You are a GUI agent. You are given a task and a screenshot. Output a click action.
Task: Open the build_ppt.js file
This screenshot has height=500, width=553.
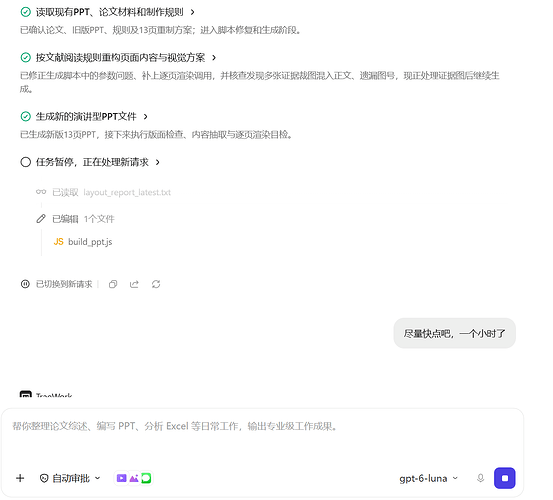click(90, 242)
